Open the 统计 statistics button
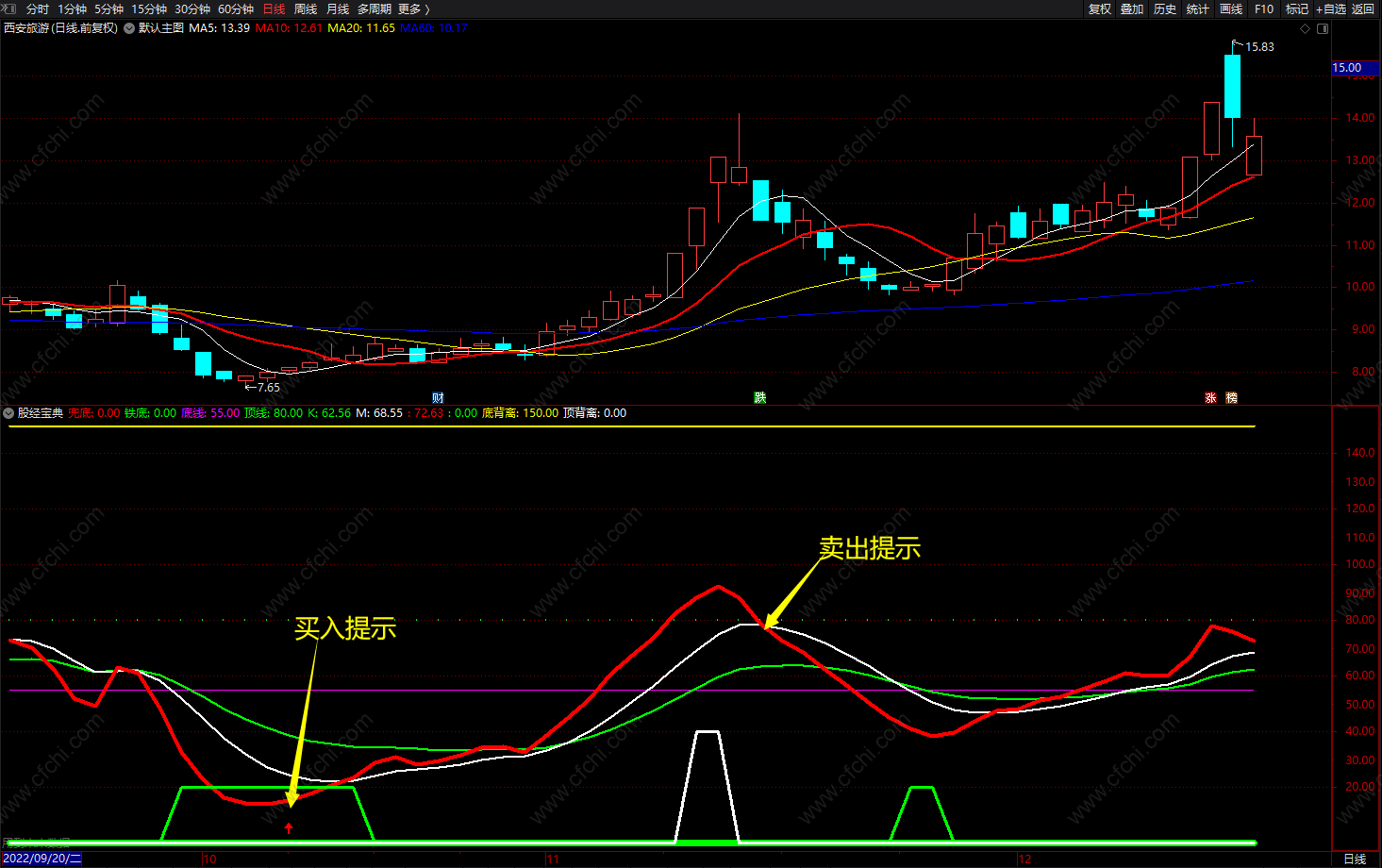1382x868 pixels. coord(1198,8)
